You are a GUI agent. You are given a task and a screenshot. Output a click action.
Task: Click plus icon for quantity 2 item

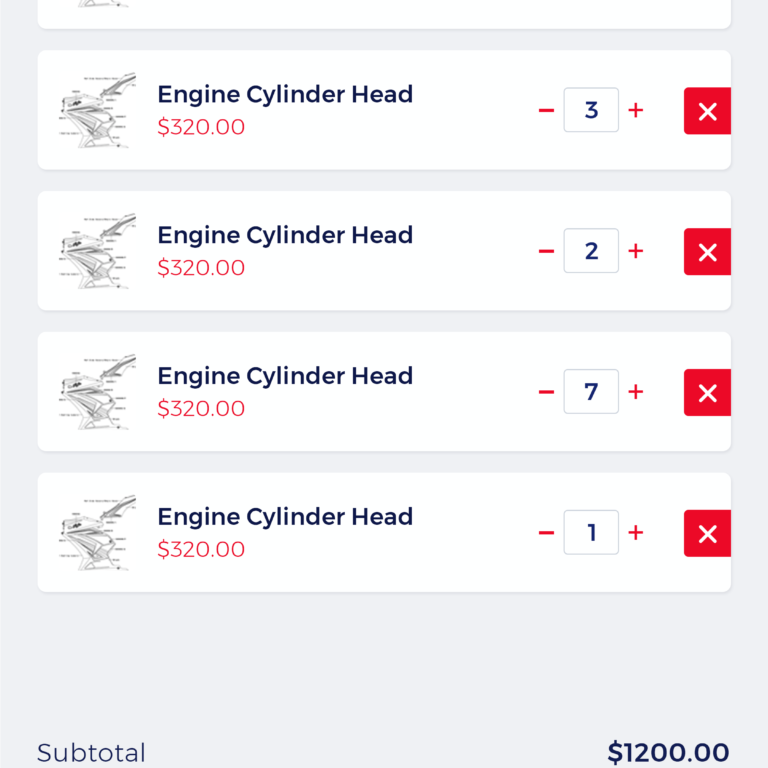click(x=636, y=251)
